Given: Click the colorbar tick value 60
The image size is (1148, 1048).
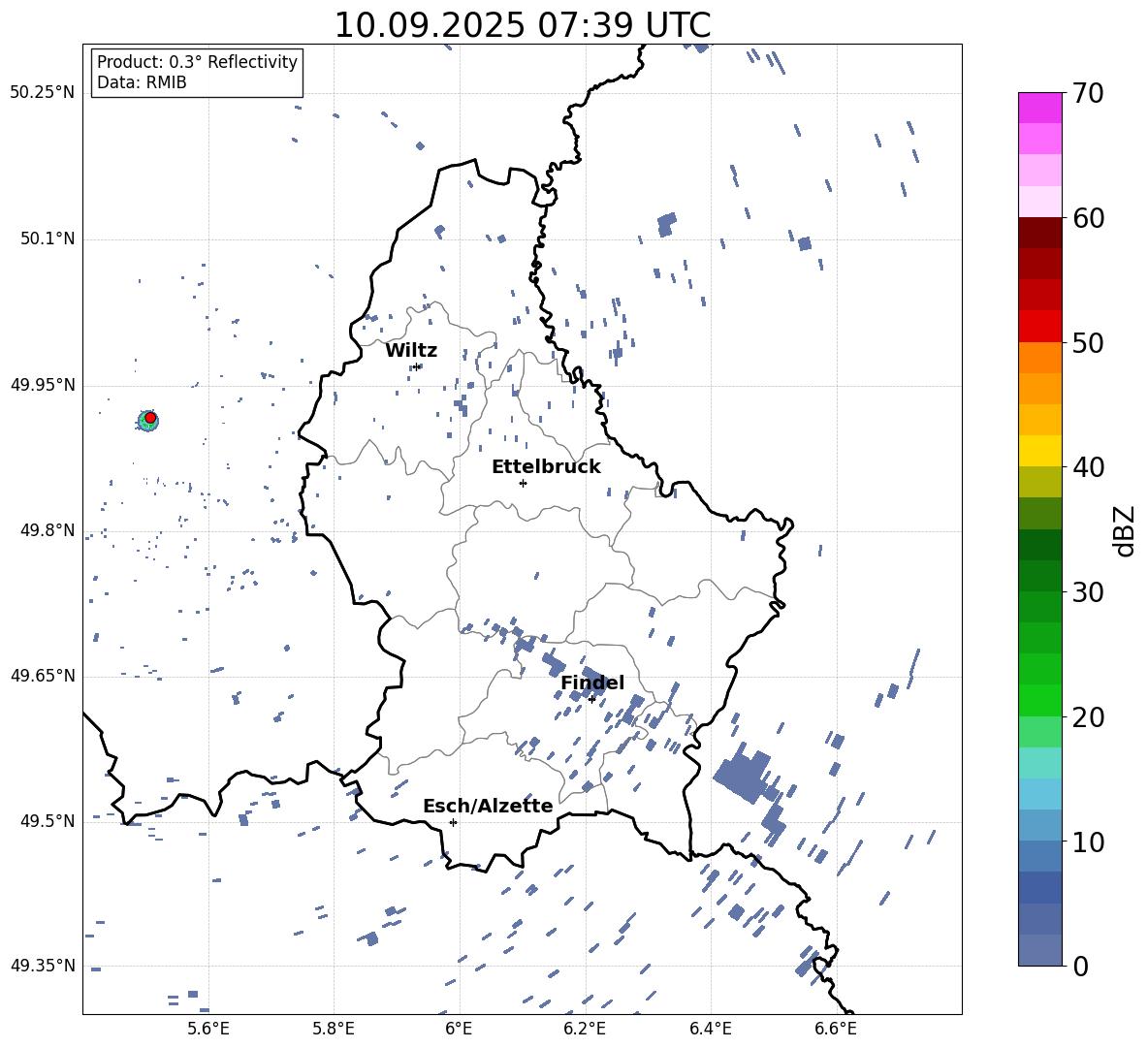Looking at the screenshot, I should coord(1088,218).
